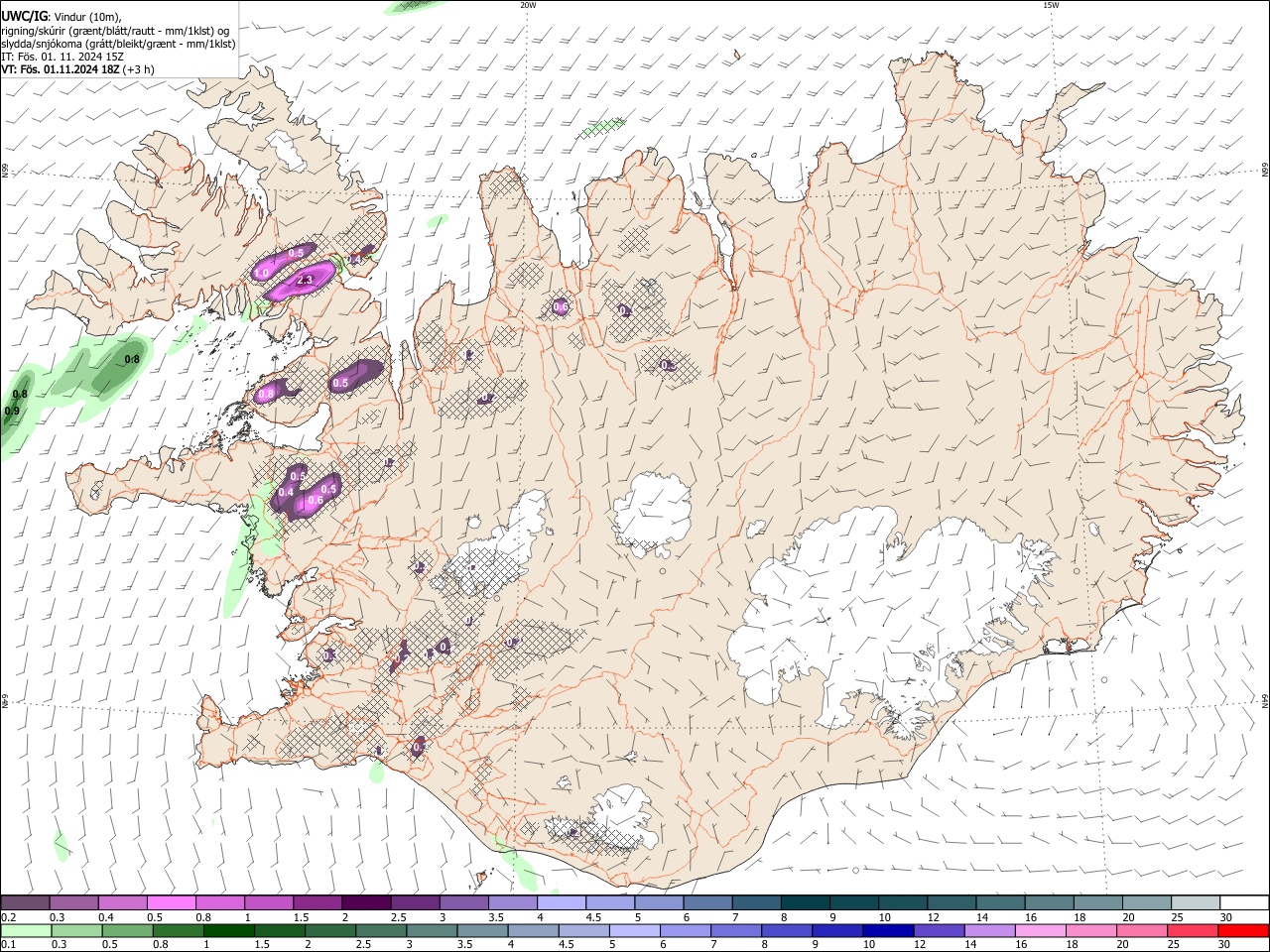Click the 'VT: Fös. 01.11.2024 18Z (+3 h)' line
Screen dimensions: 1270x952
77,69
